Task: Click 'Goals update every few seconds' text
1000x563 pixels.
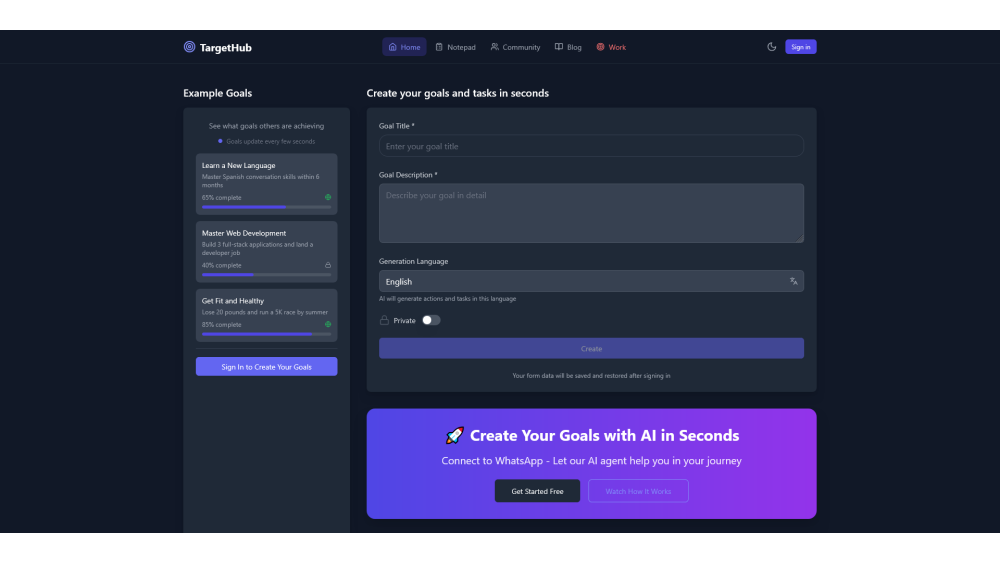Action: pyautogui.click(x=270, y=142)
